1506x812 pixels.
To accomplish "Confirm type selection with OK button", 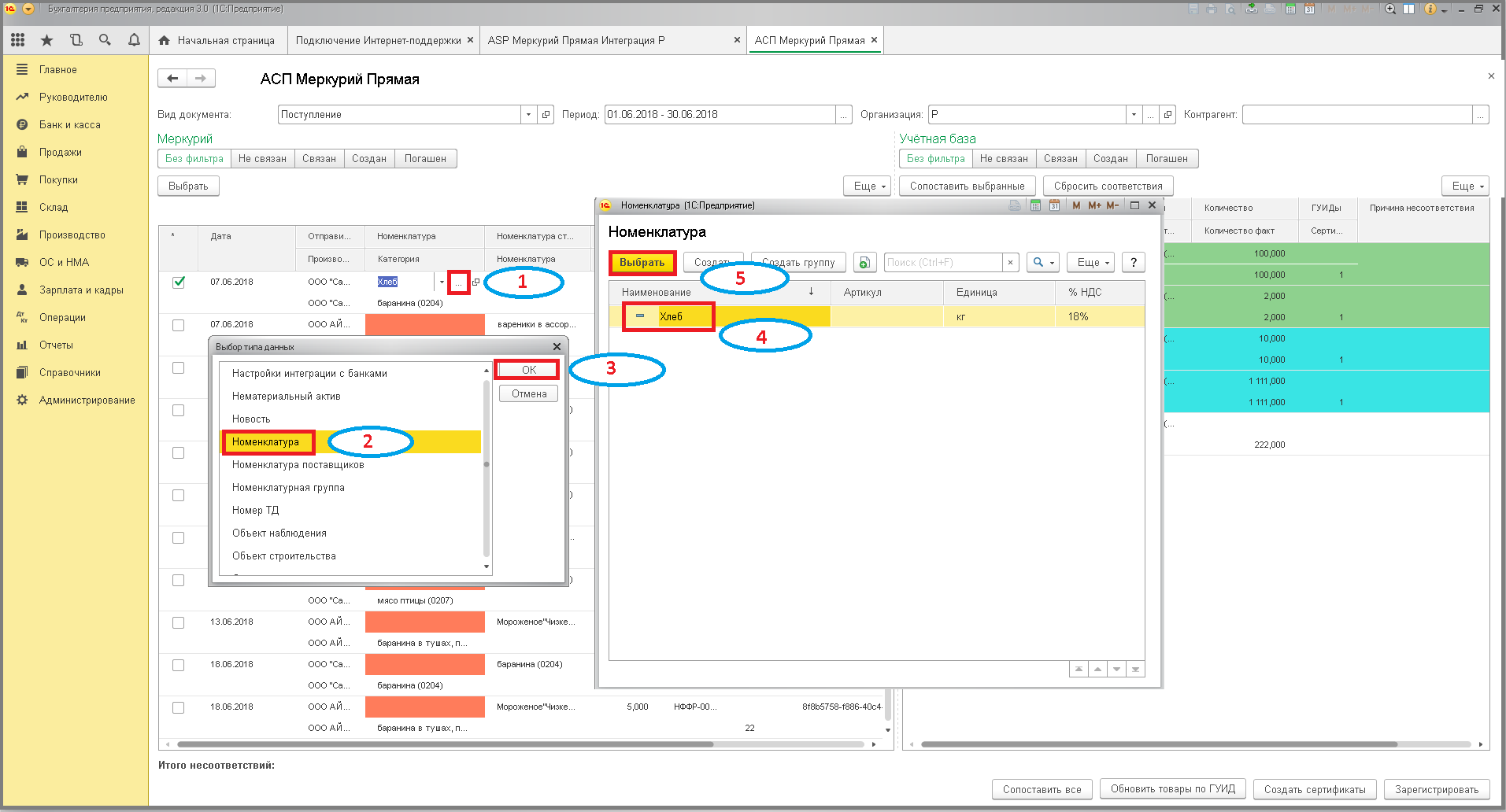I will point(528,369).
